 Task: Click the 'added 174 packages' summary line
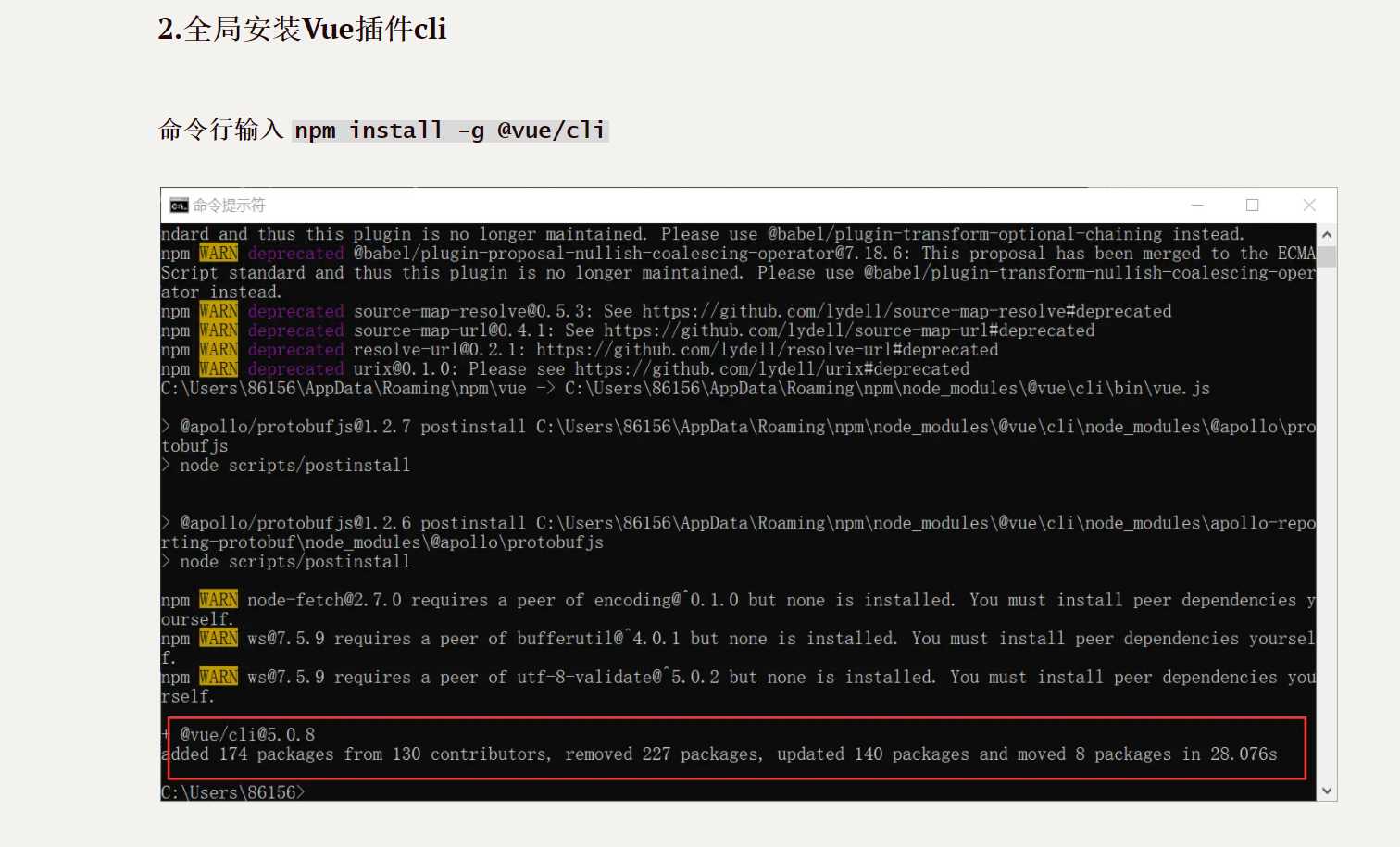[x=719, y=754]
